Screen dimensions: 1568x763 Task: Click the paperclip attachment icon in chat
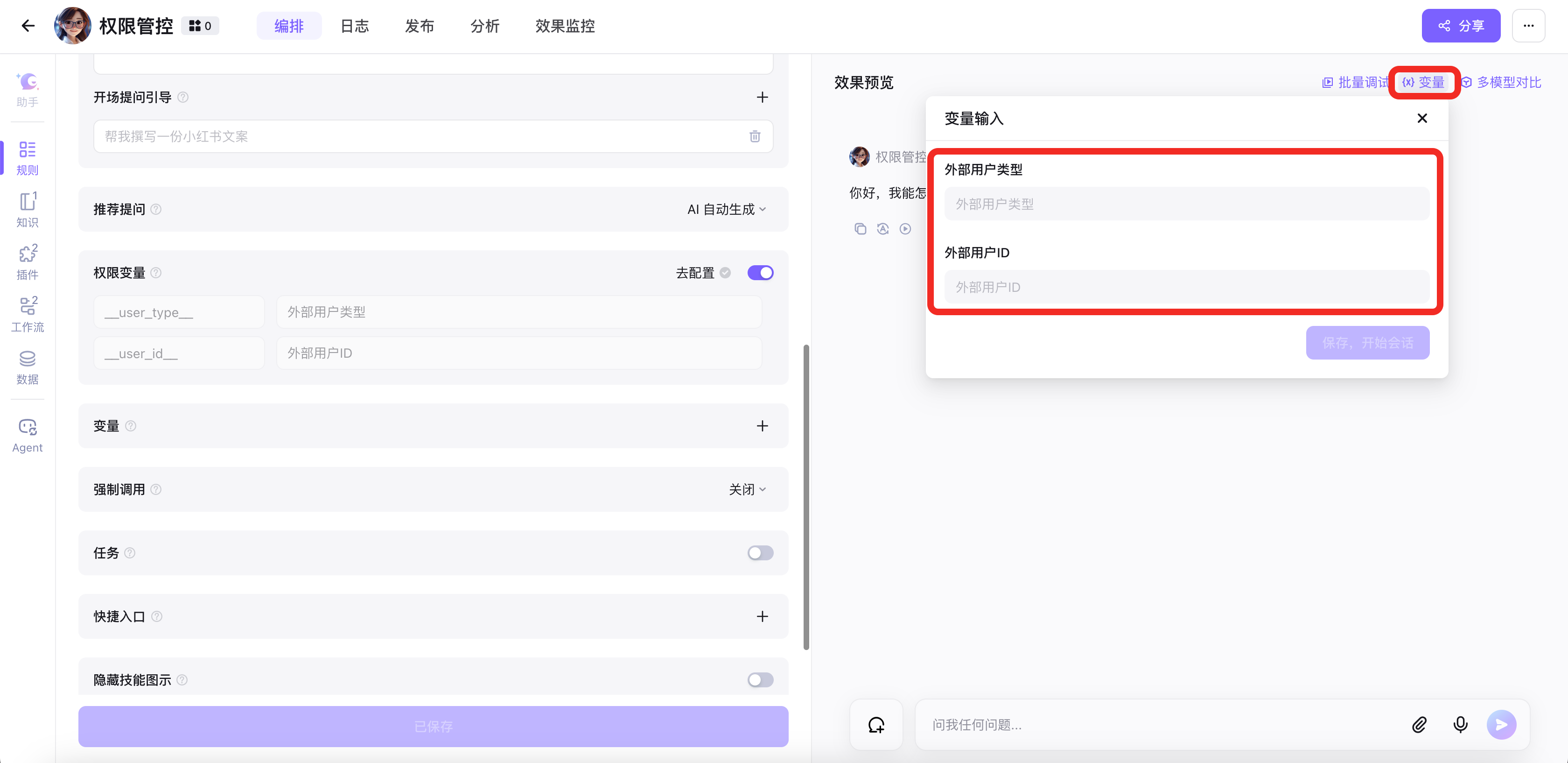coord(1419,725)
